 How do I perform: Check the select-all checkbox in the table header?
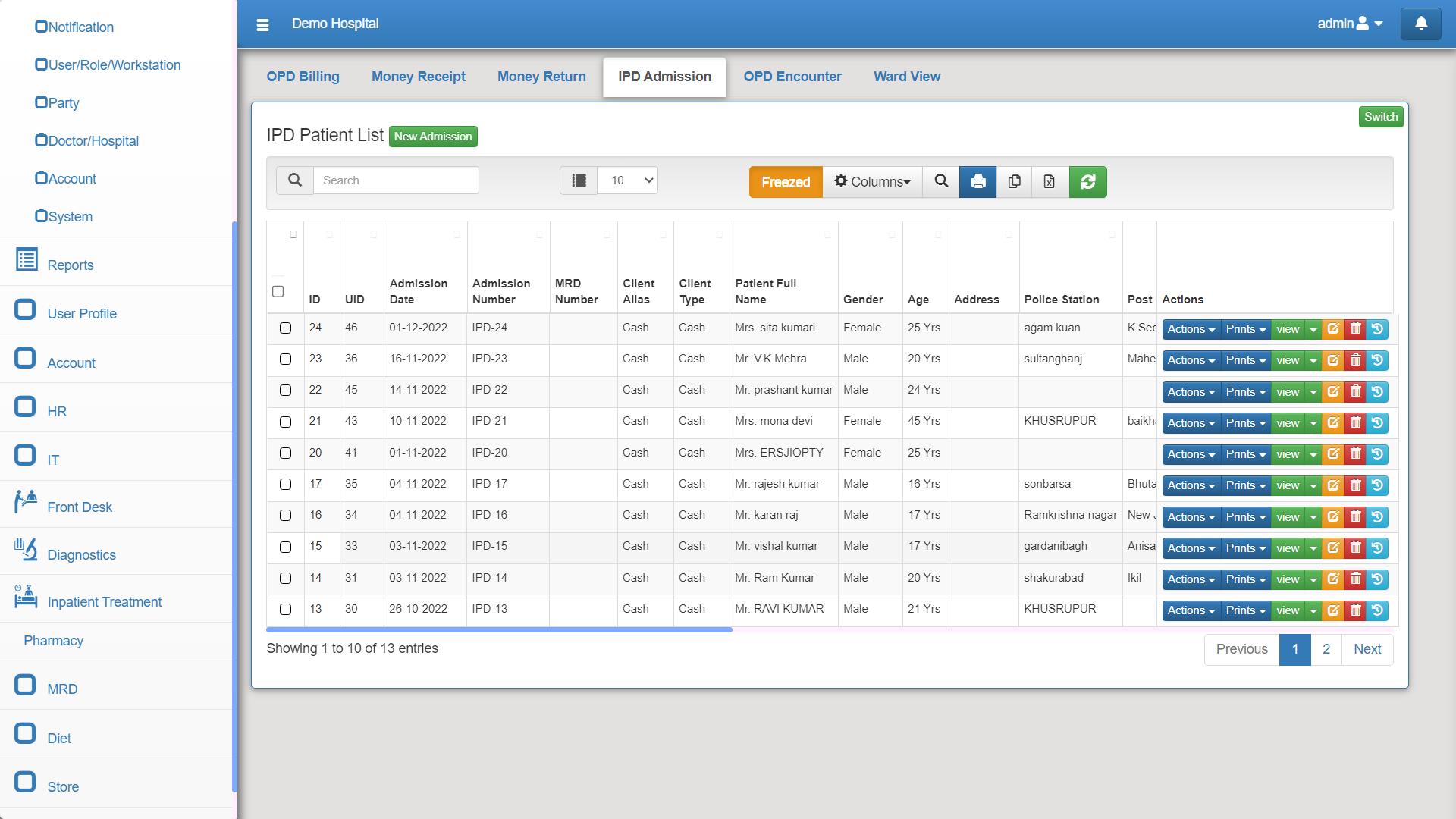click(x=278, y=291)
